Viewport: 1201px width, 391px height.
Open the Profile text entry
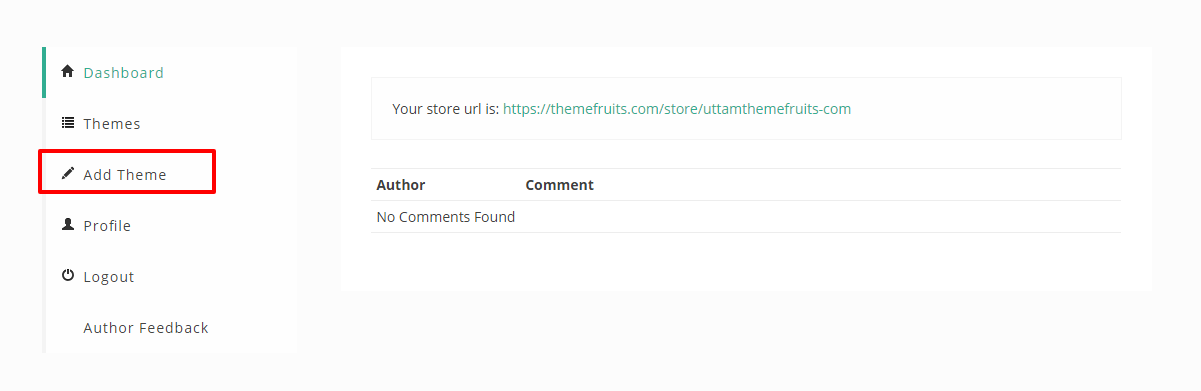(107, 226)
